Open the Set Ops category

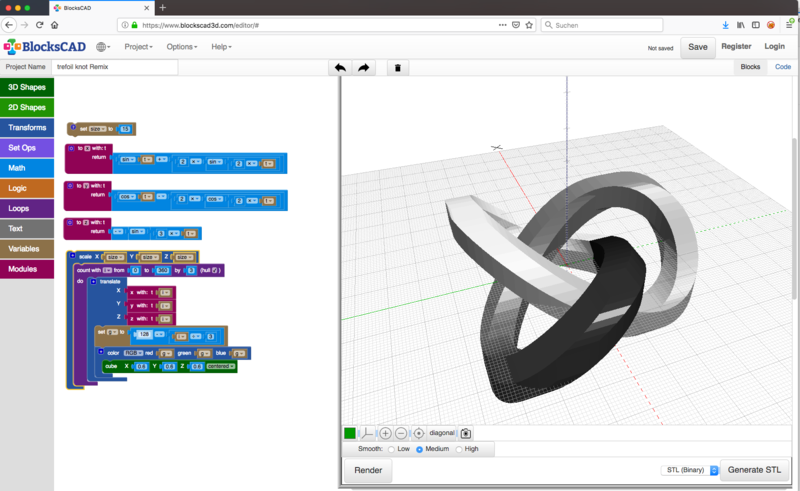(27, 148)
